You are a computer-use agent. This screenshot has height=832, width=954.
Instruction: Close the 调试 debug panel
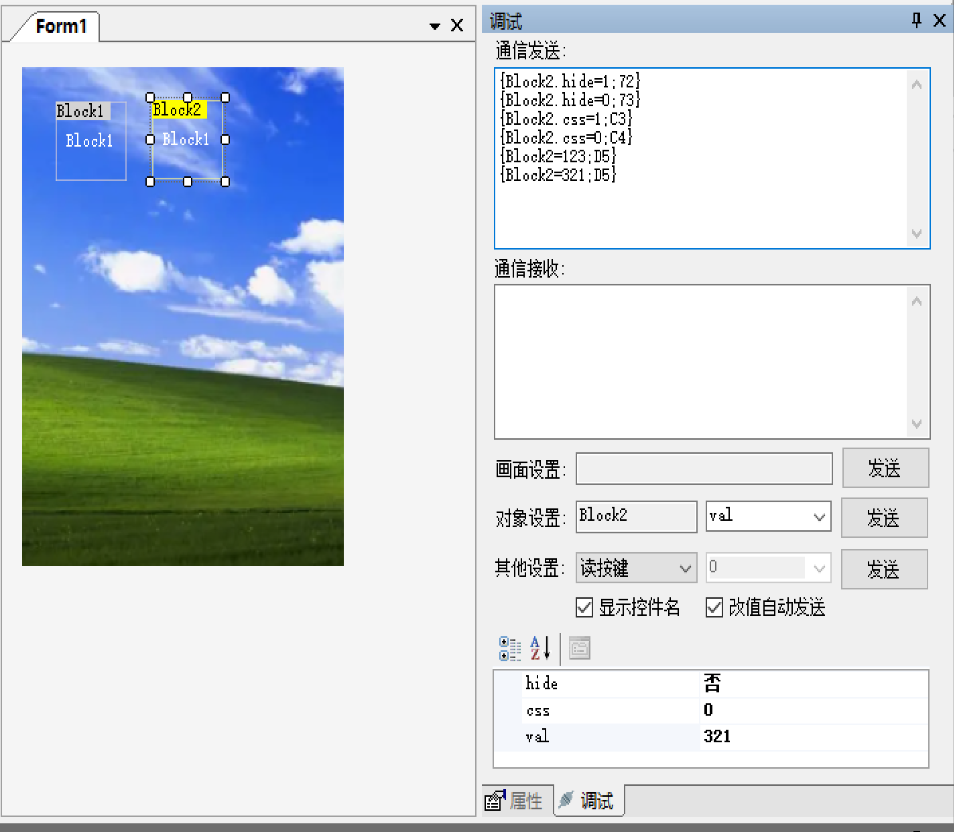click(x=939, y=21)
